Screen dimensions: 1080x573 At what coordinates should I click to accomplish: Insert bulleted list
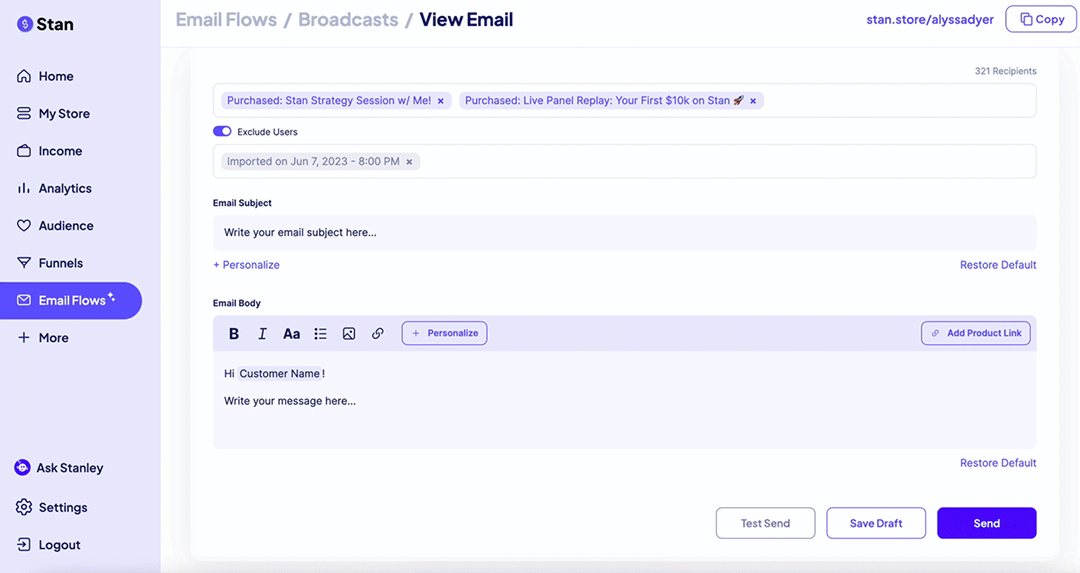tap(320, 333)
